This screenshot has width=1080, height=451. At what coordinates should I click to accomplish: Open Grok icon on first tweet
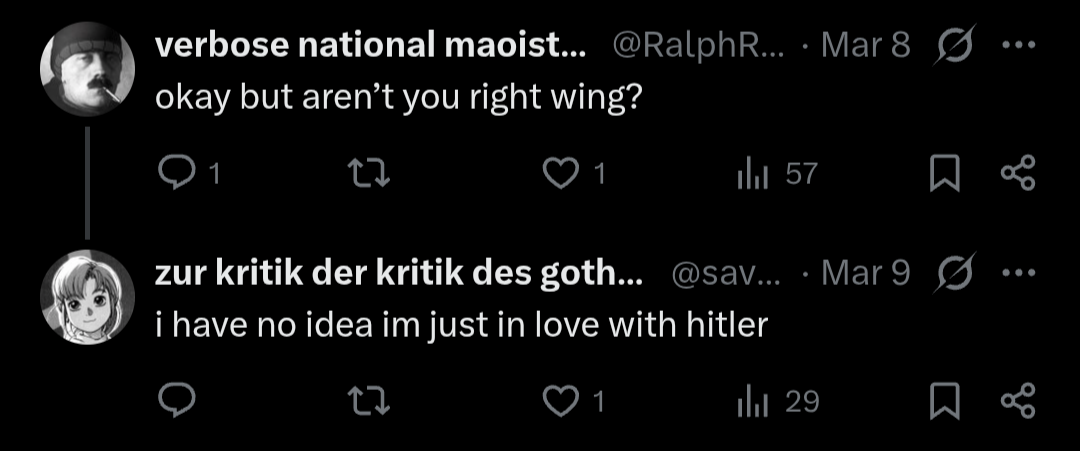954,45
